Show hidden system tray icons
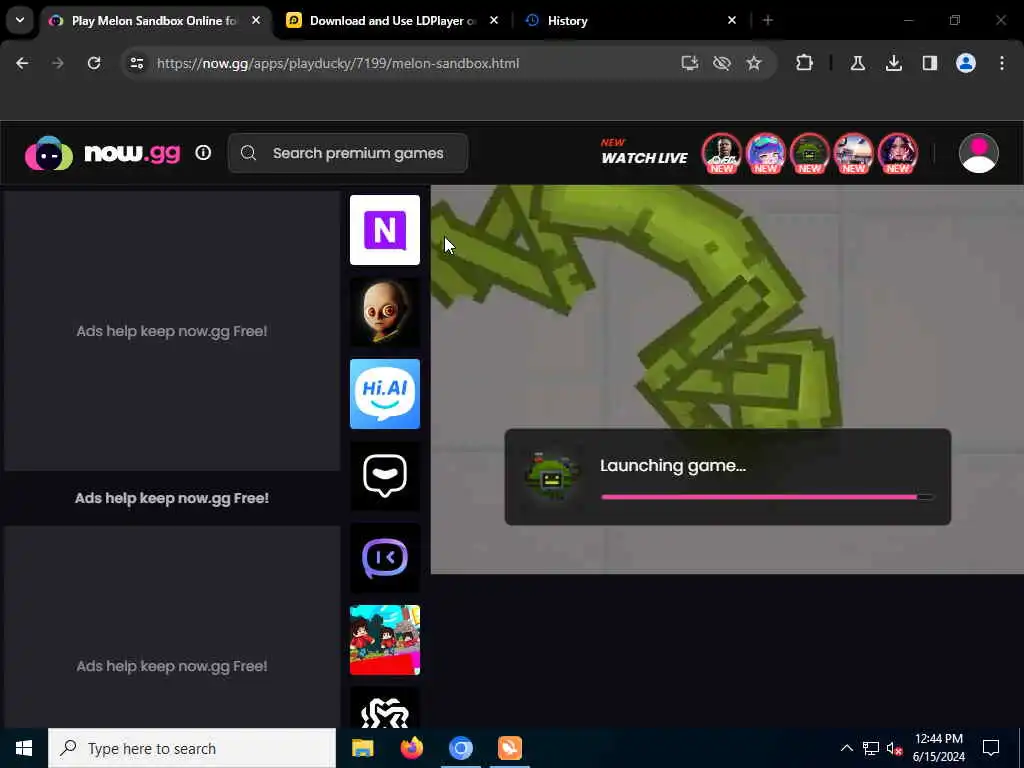 (x=846, y=748)
